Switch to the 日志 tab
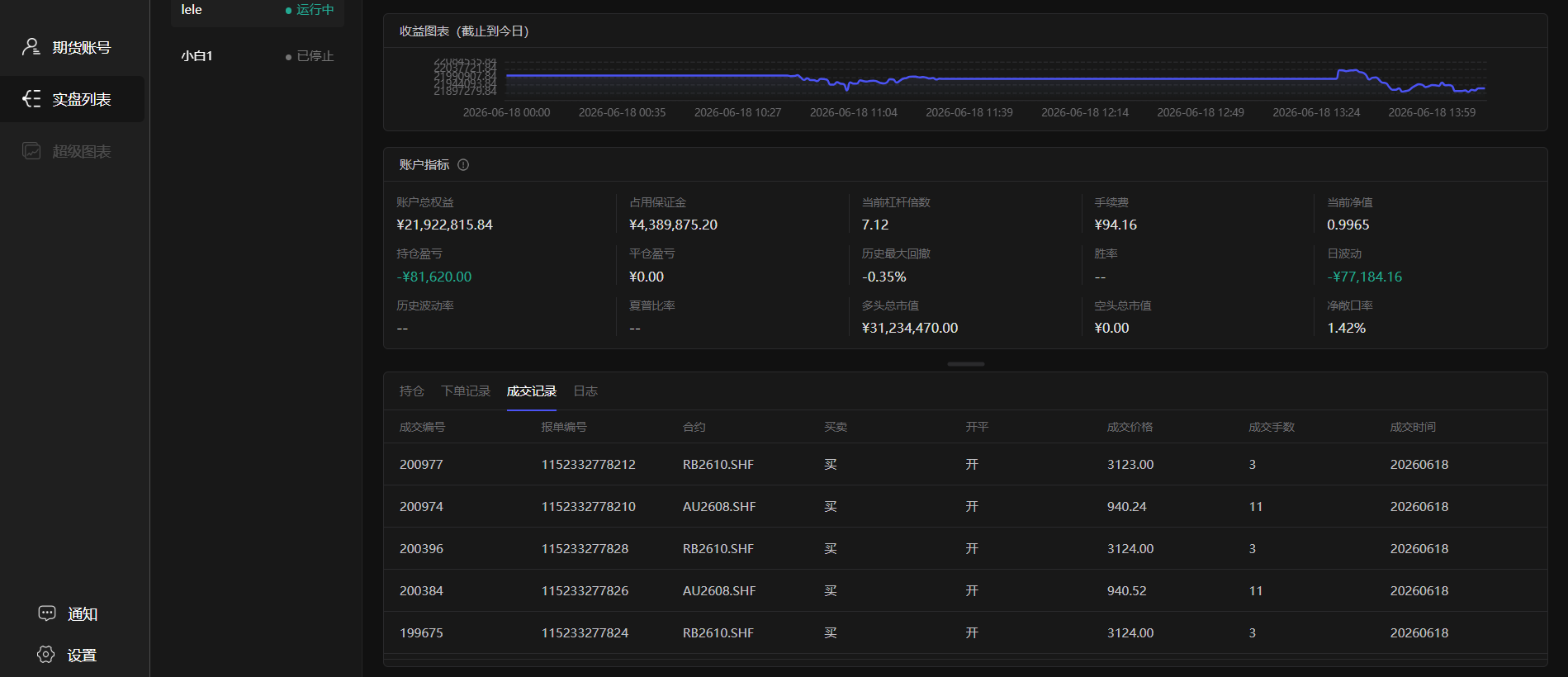This screenshot has width=1568, height=677. pyautogui.click(x=585, y=391)
